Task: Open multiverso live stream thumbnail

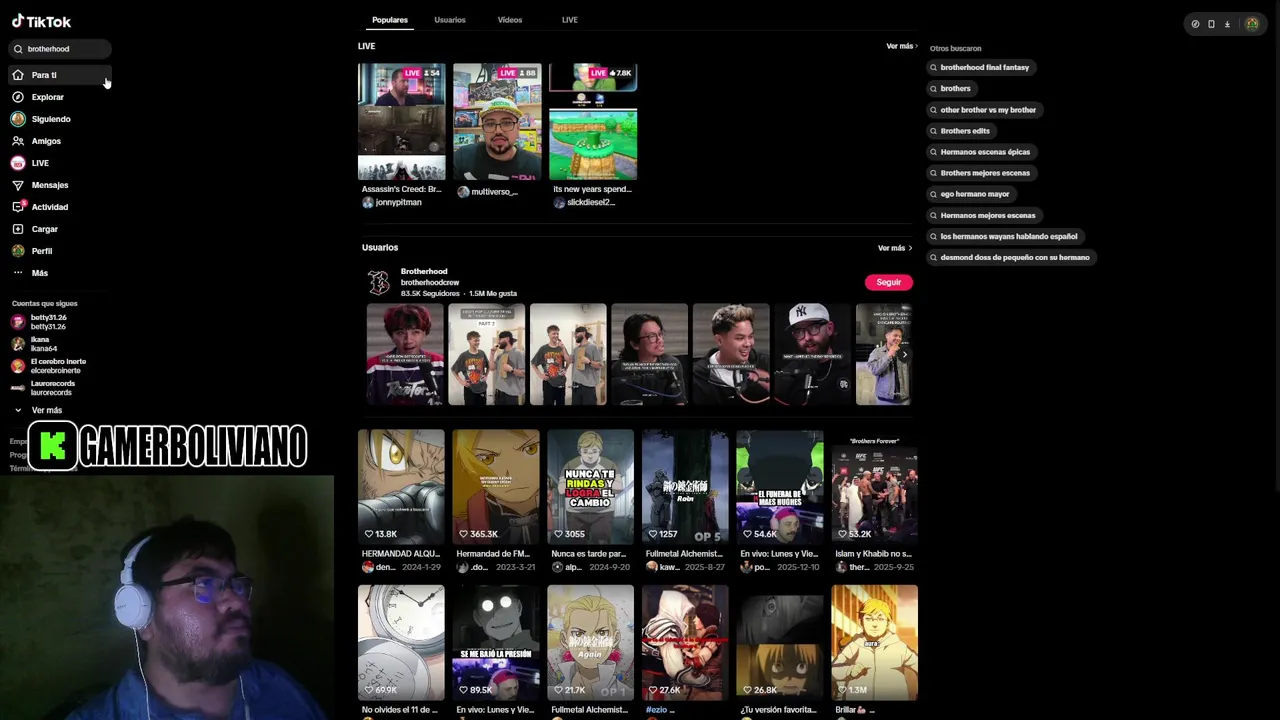Action: pos(497,122)
